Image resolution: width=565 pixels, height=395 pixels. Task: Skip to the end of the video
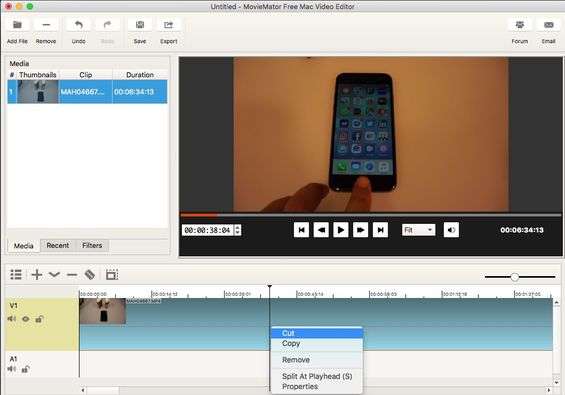380,230
